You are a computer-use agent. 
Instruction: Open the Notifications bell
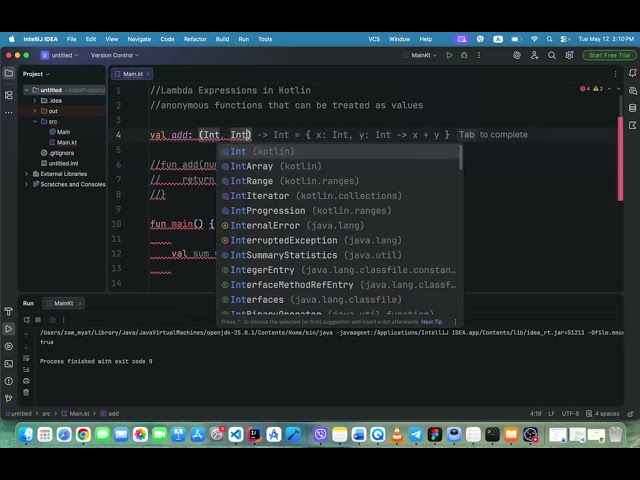pos(632,73)
